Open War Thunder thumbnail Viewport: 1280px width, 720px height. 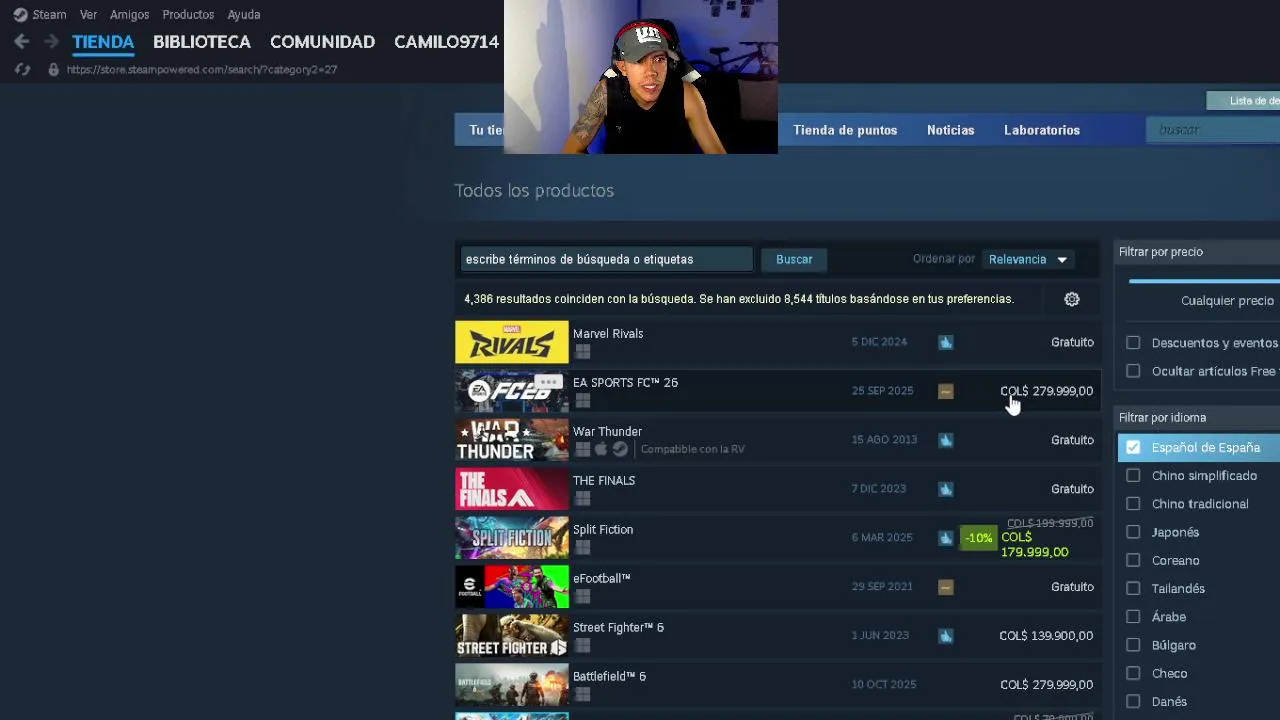(x=512, y=440)
